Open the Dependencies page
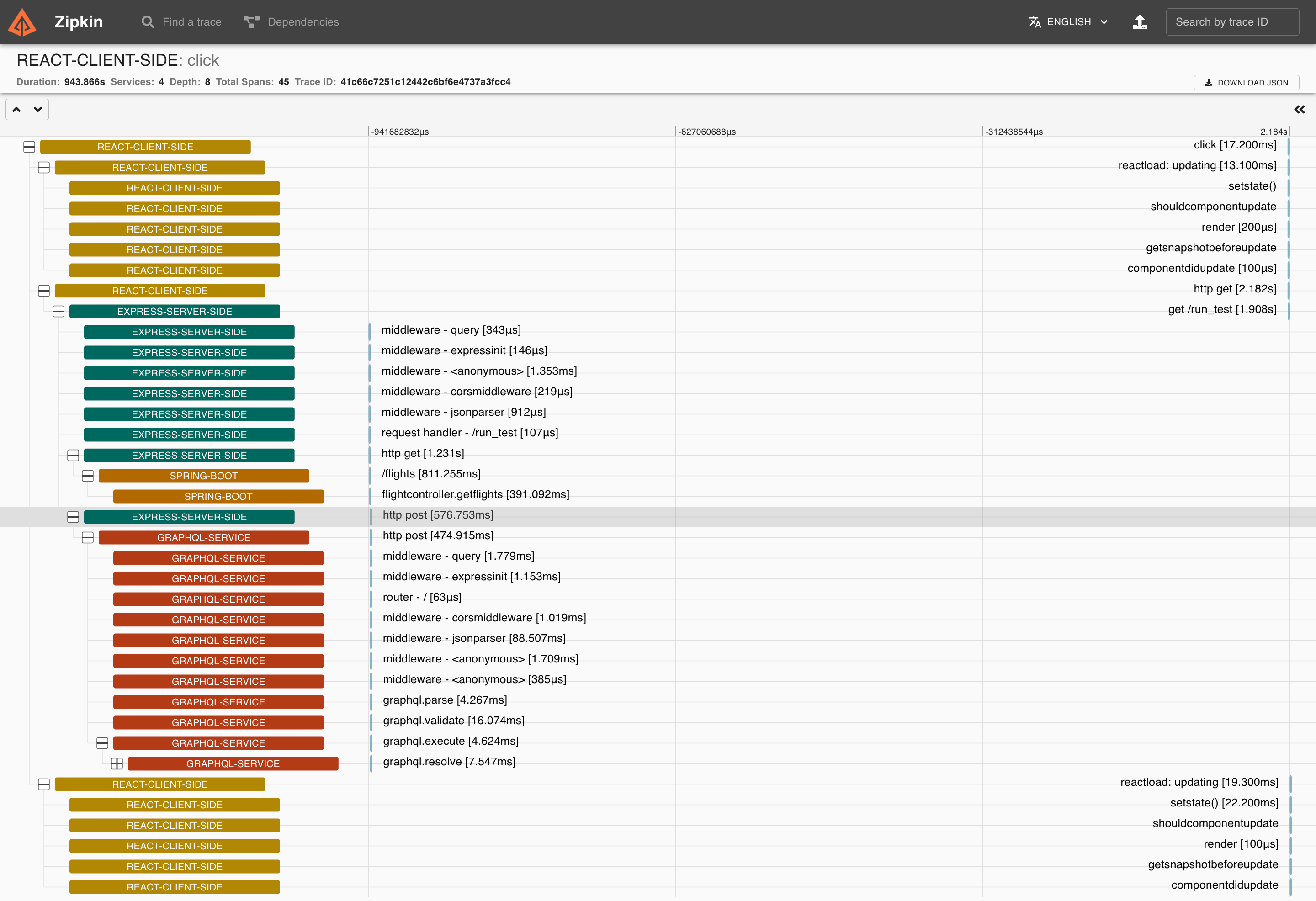 pos(303,22)
